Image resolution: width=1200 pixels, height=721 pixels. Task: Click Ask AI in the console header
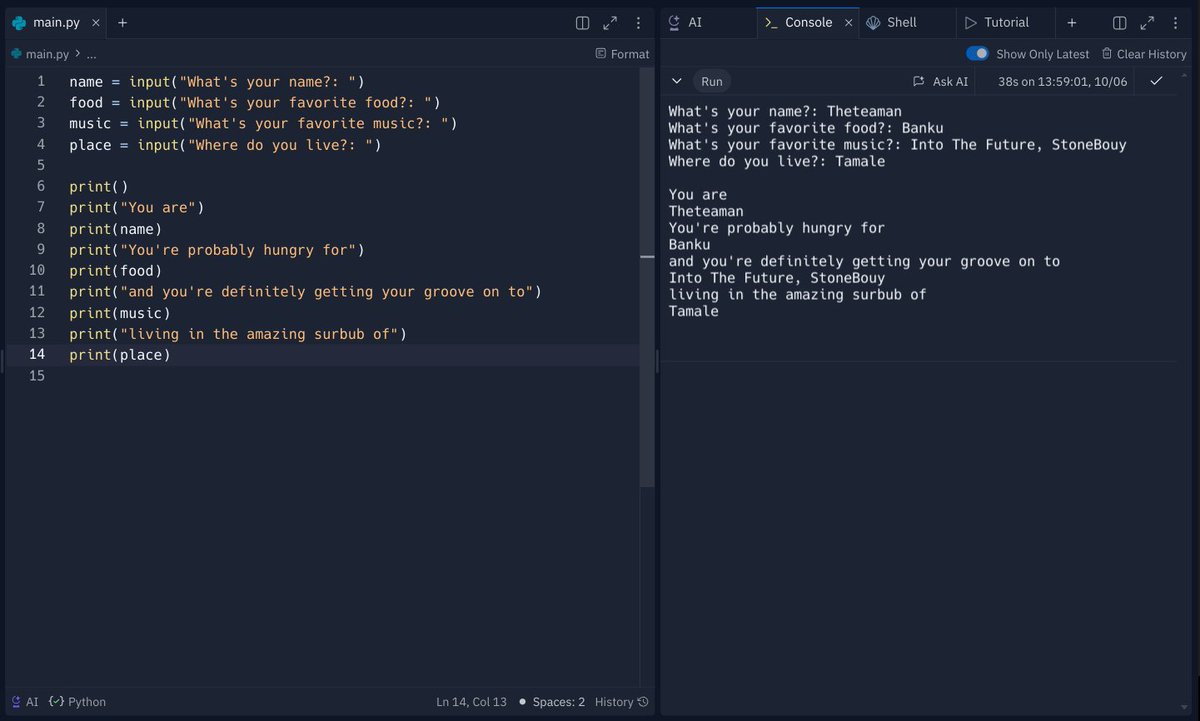(941, 81)
